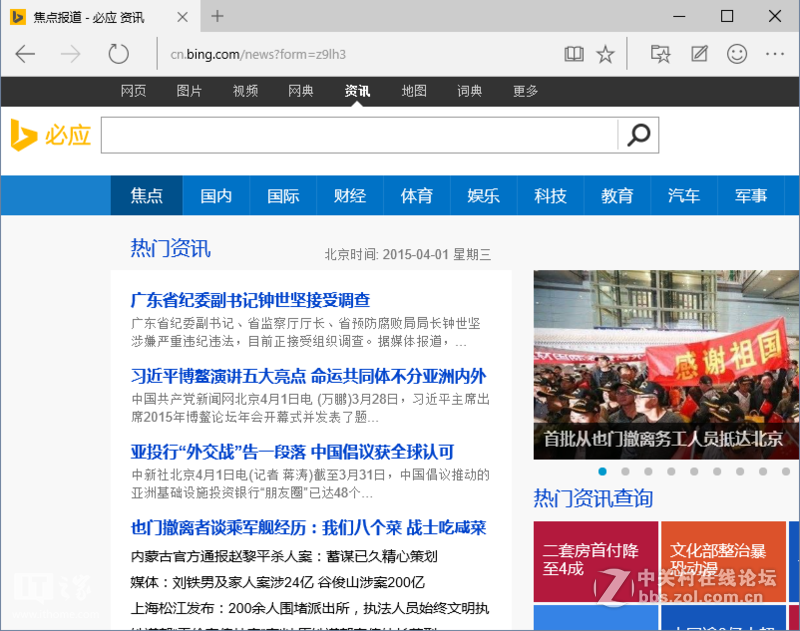Select the sixth slideshow dot indicator

point(717,471)
